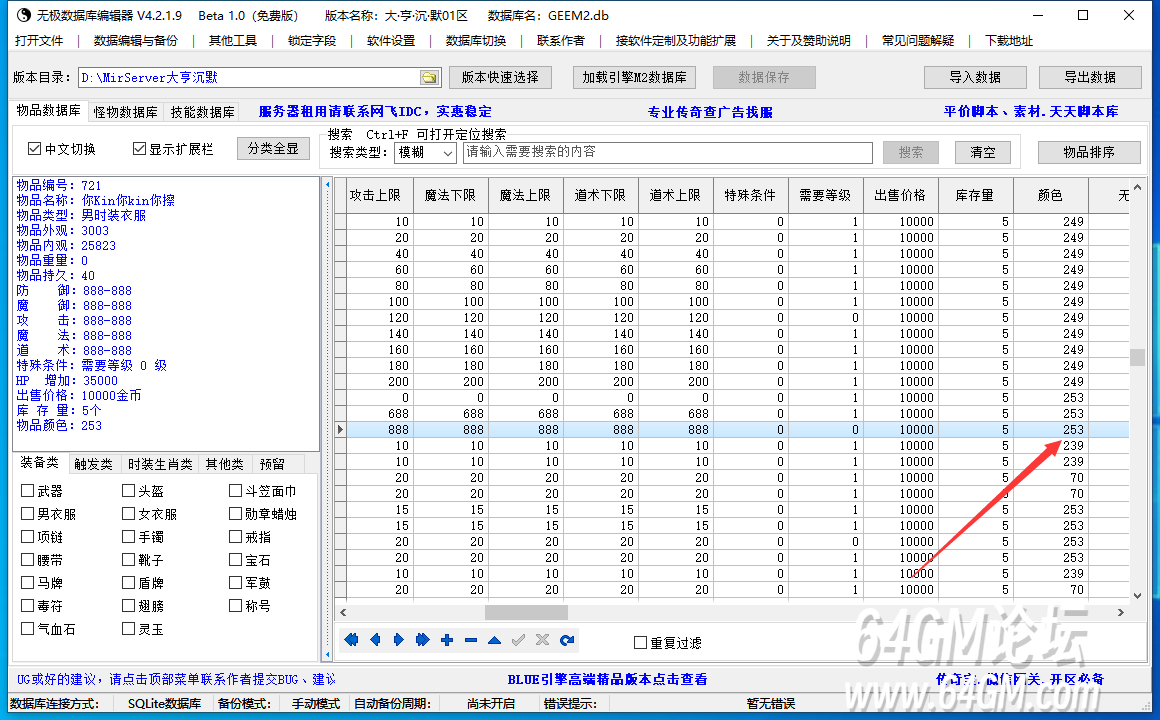Check the 武器 category box
This screenshot has height=720, width=1160.
point(28,491)
